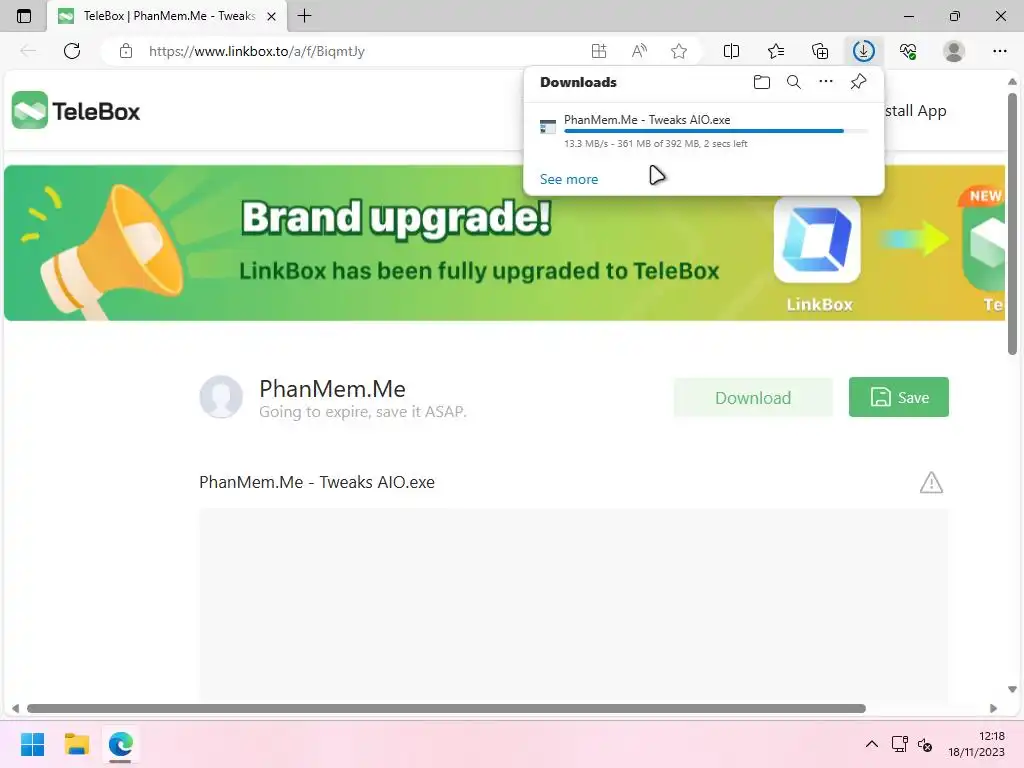Viewport: 1024px width, 768px height.
Task: Open split screen icon
Action: click(731, 51)
